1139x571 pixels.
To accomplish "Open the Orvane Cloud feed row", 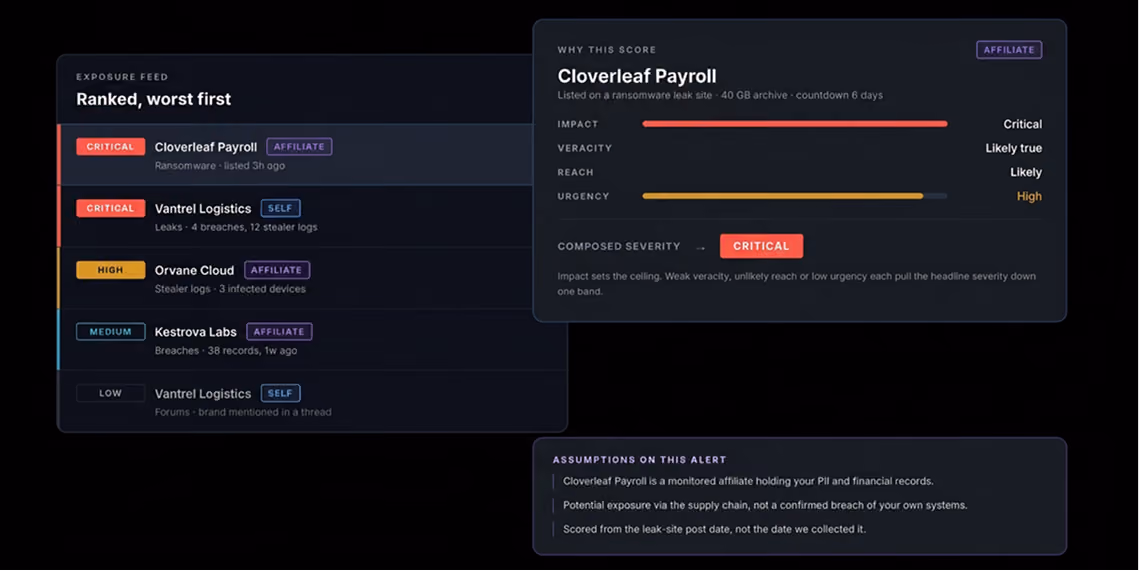I will tap(312, 278).
